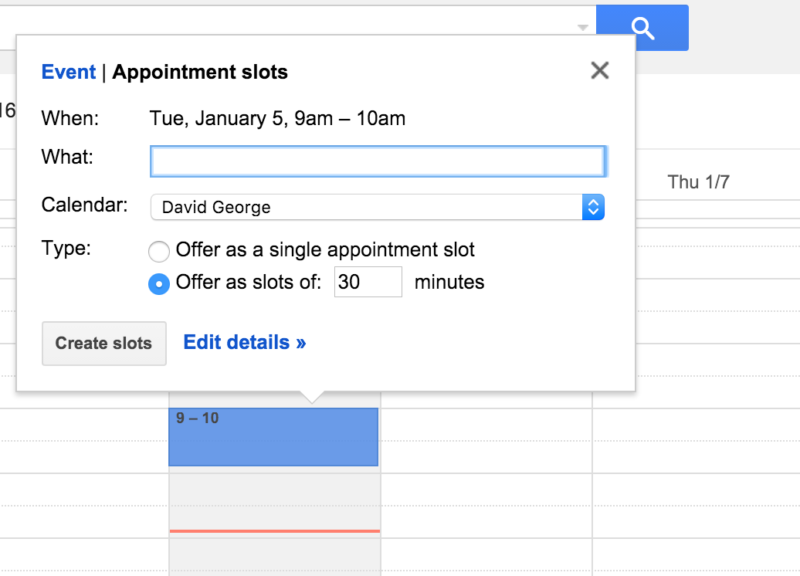This screenshot has width=800, height=576.
Task: Click the Offer as a single appointment slot label
Action: point(325,250)
